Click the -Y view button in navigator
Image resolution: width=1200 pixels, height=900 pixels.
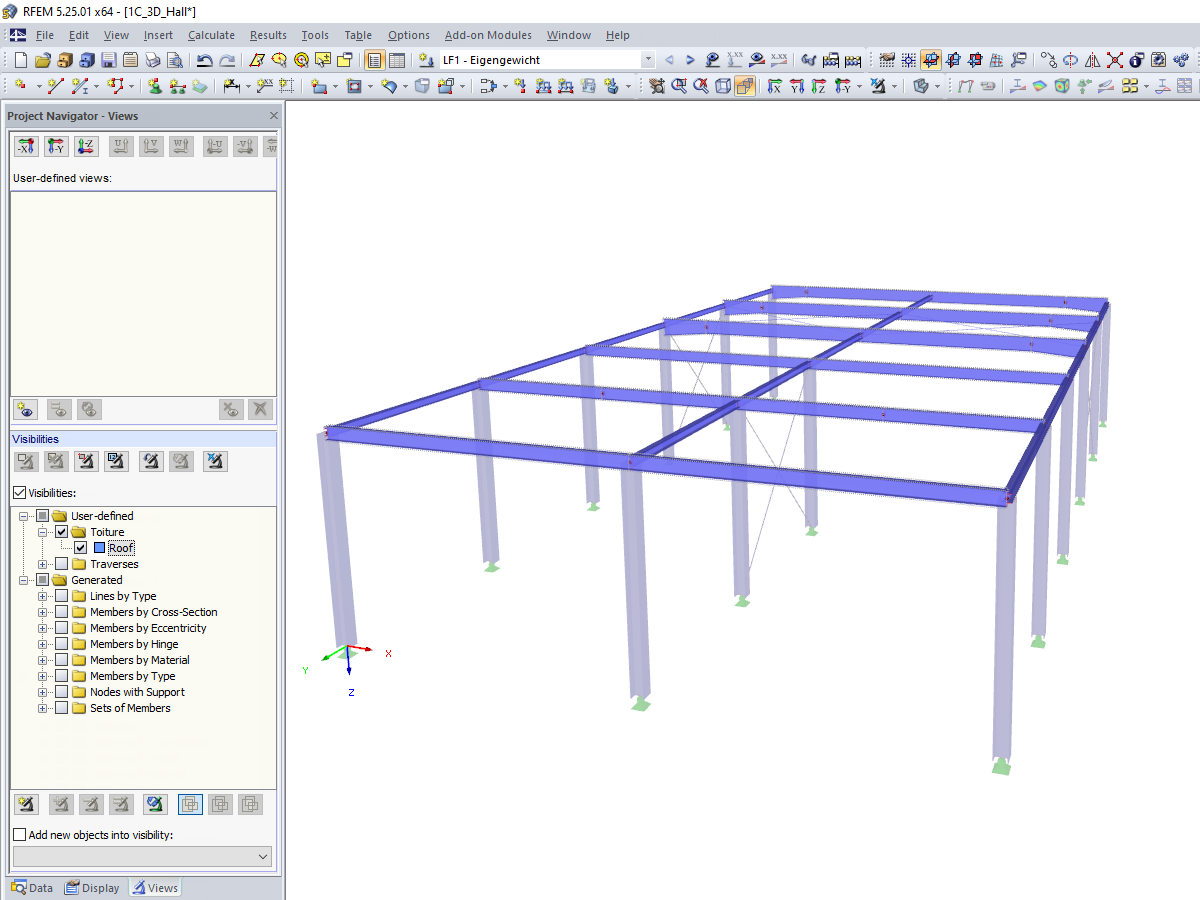click(x=56, y=146)
